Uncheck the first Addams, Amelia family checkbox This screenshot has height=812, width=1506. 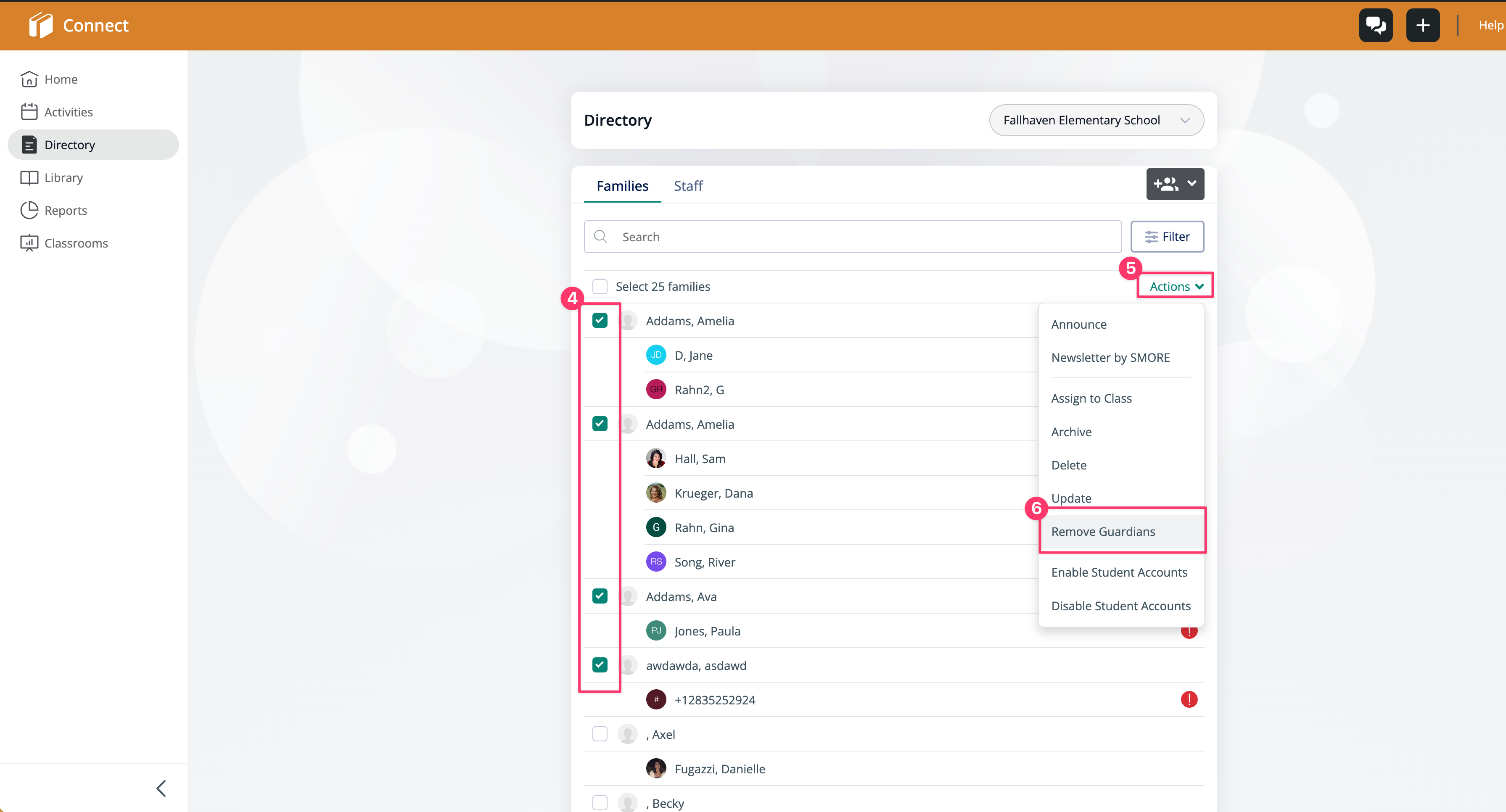pyautogui.click(x=600, y=320)
